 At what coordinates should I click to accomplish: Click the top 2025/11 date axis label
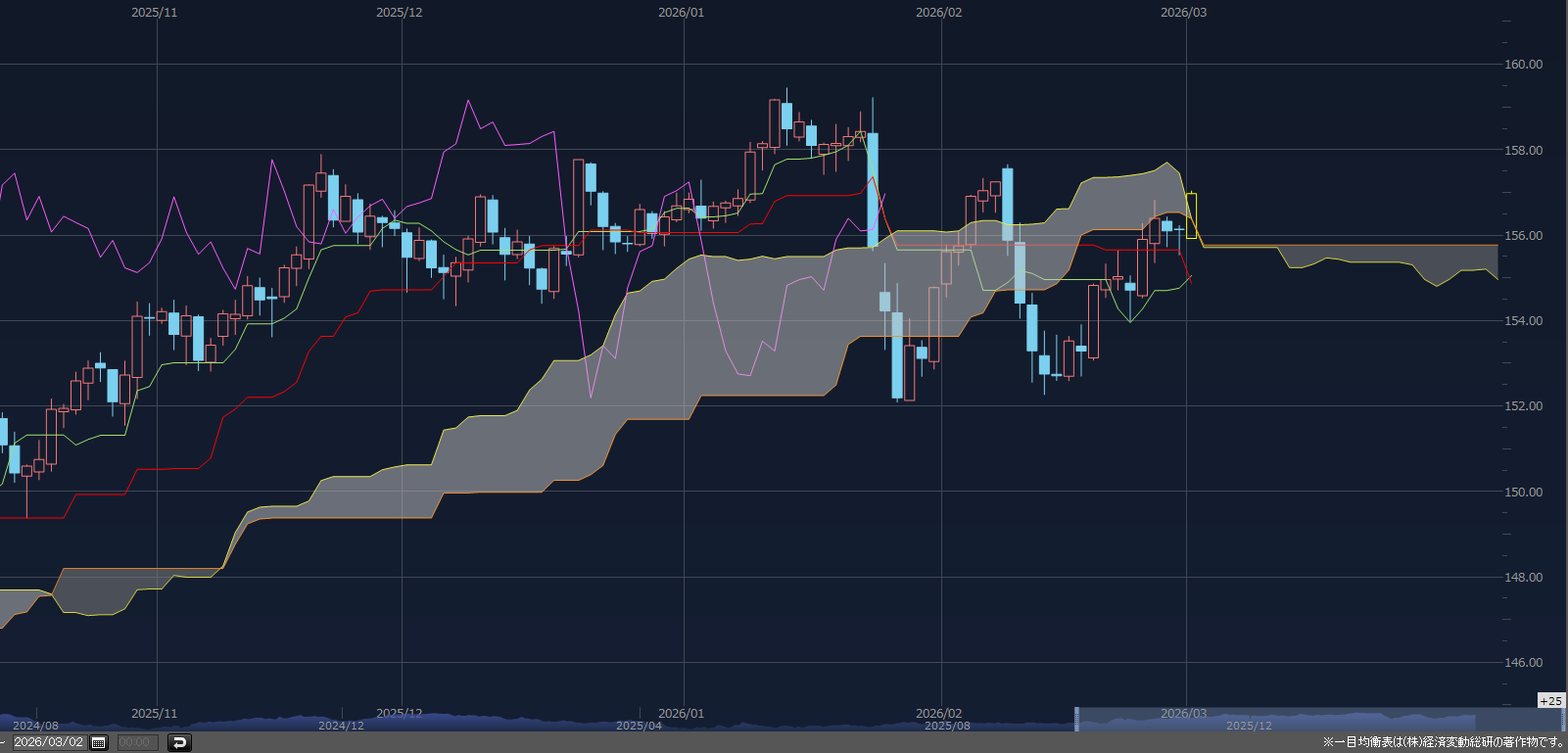point(155,13)
